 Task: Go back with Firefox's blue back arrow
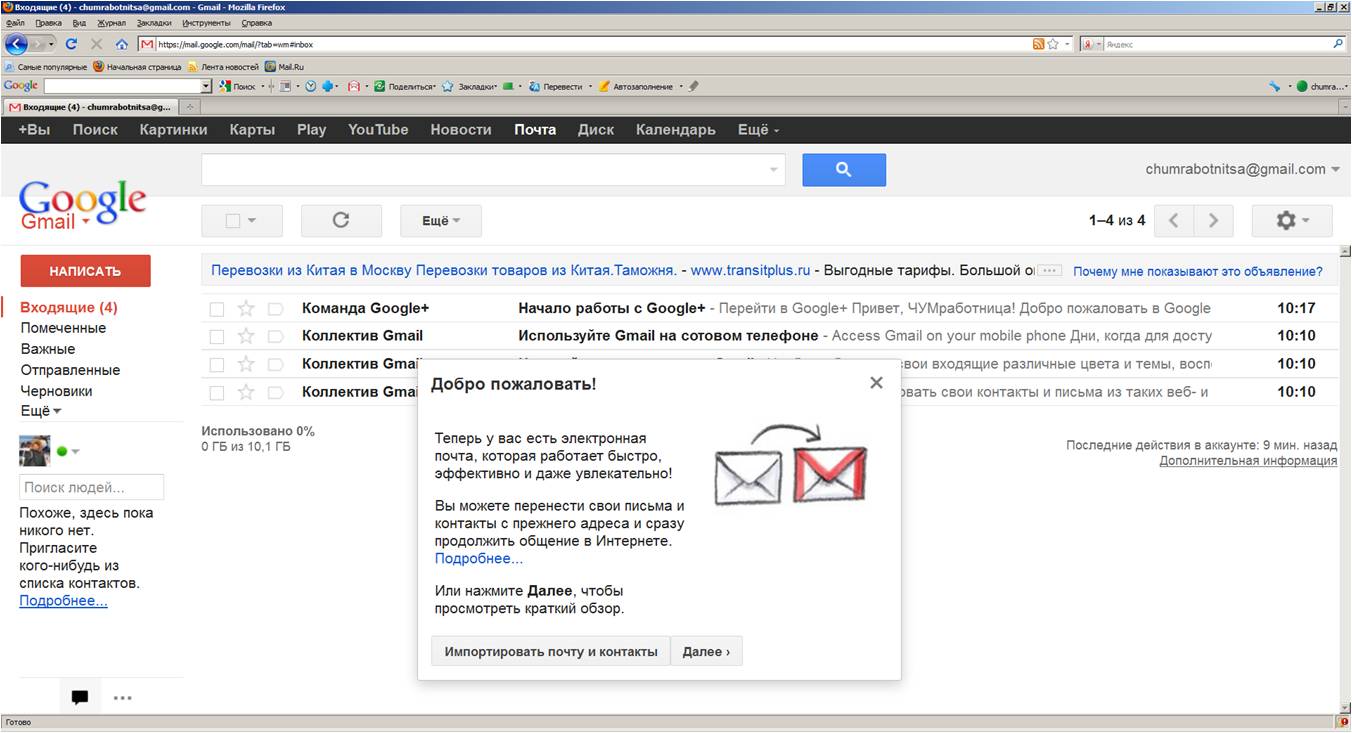[15, 44]
